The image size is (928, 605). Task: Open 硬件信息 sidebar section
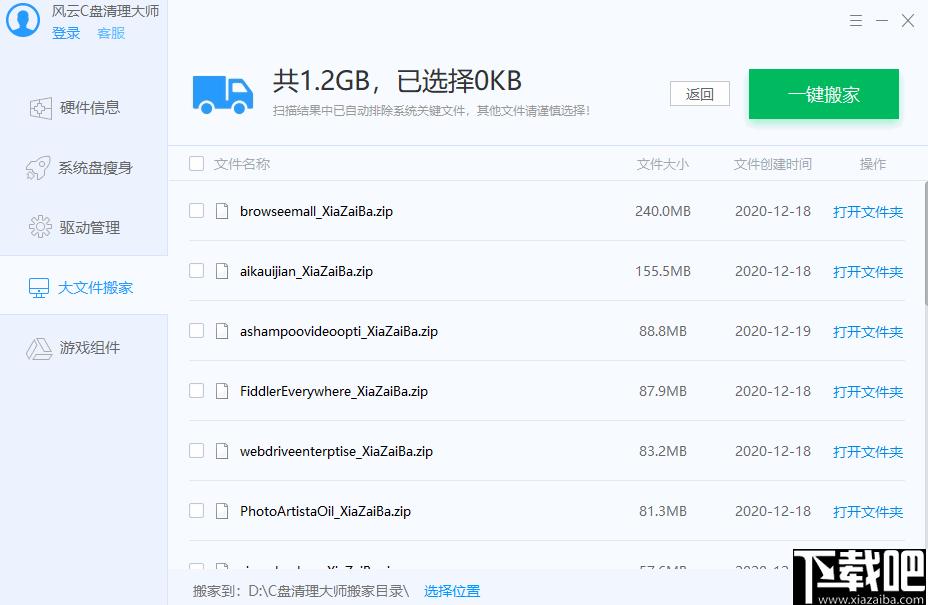pyautogui.click(x=83, y=108)
